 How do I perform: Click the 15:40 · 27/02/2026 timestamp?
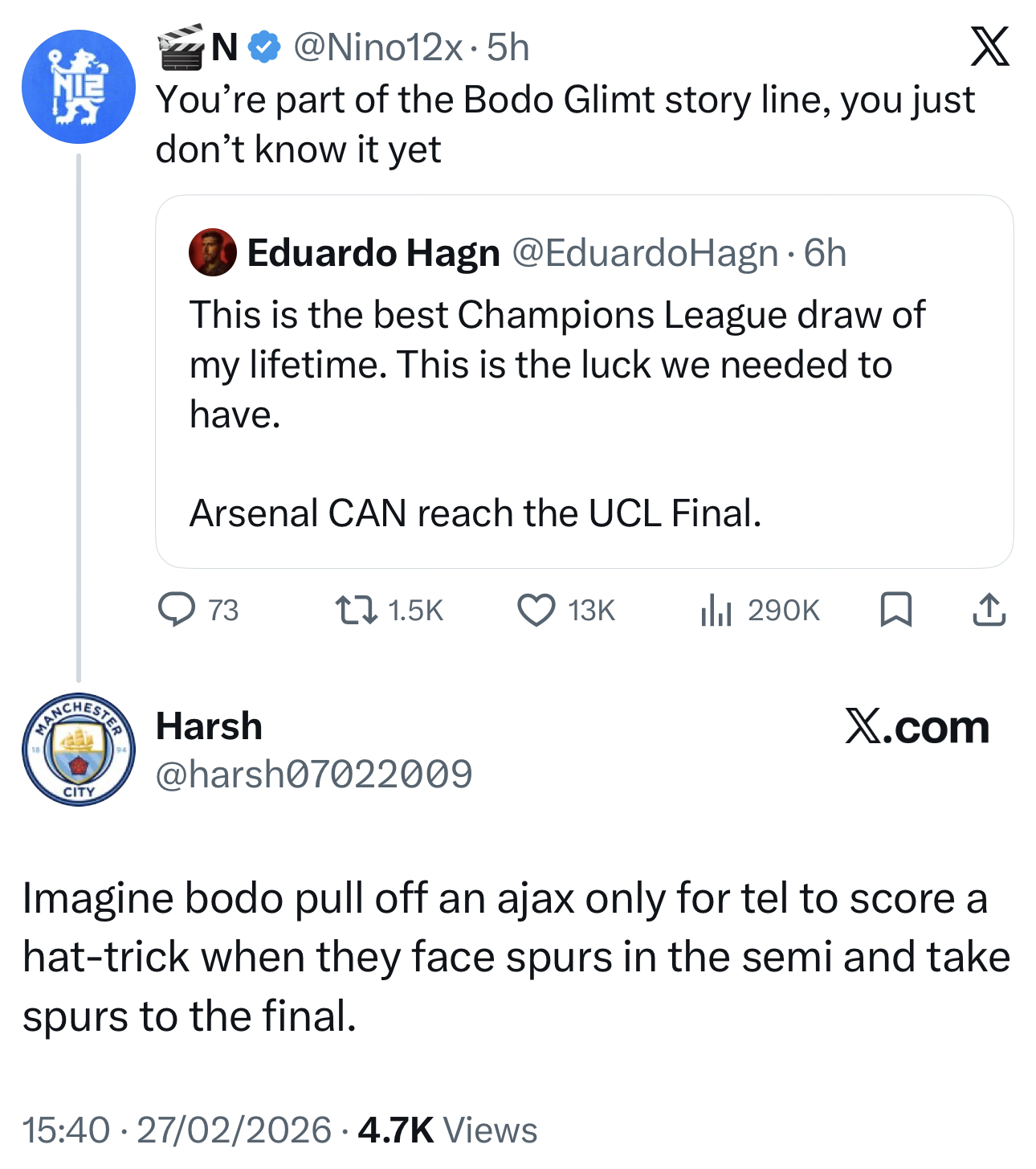177,1130
